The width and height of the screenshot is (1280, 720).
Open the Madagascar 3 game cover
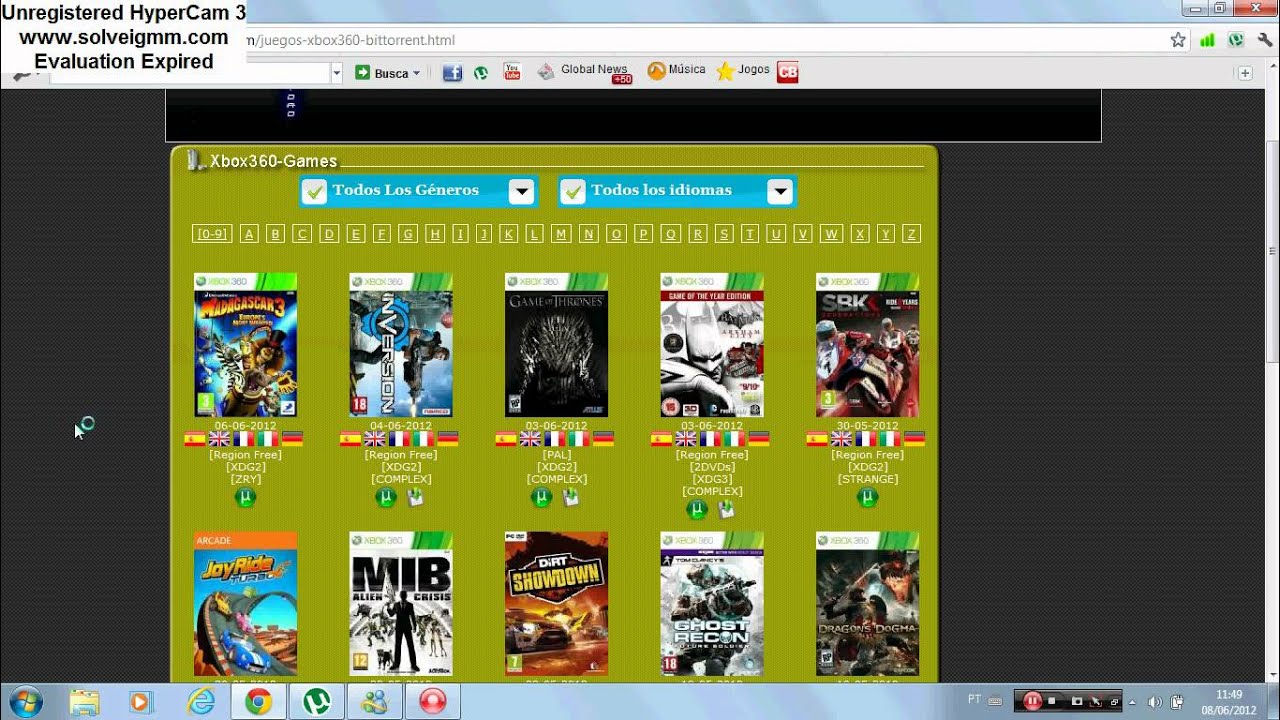pyautogui.click(x=245, y=345)
